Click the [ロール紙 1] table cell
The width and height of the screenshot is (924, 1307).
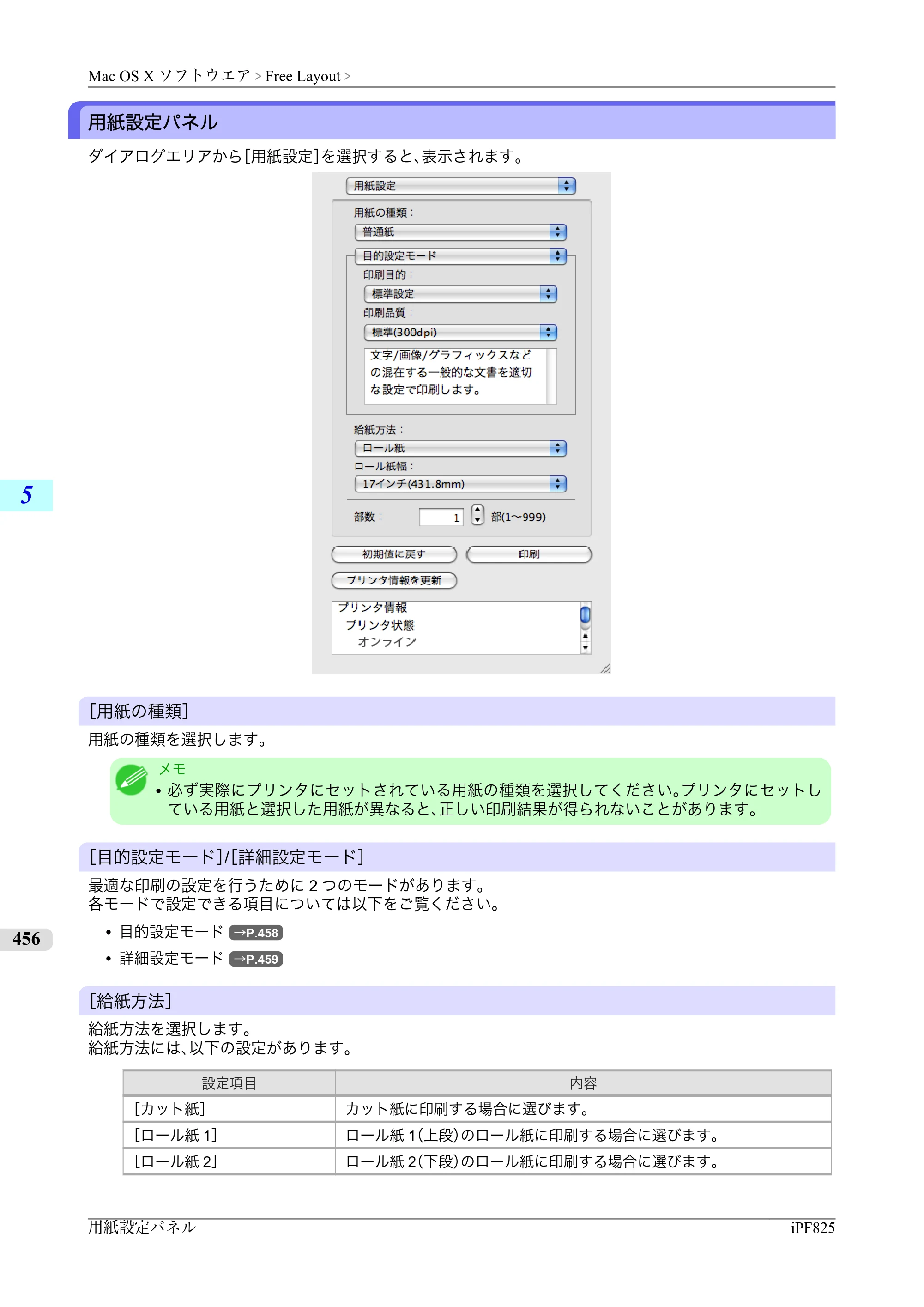(x=229, y=1135)
